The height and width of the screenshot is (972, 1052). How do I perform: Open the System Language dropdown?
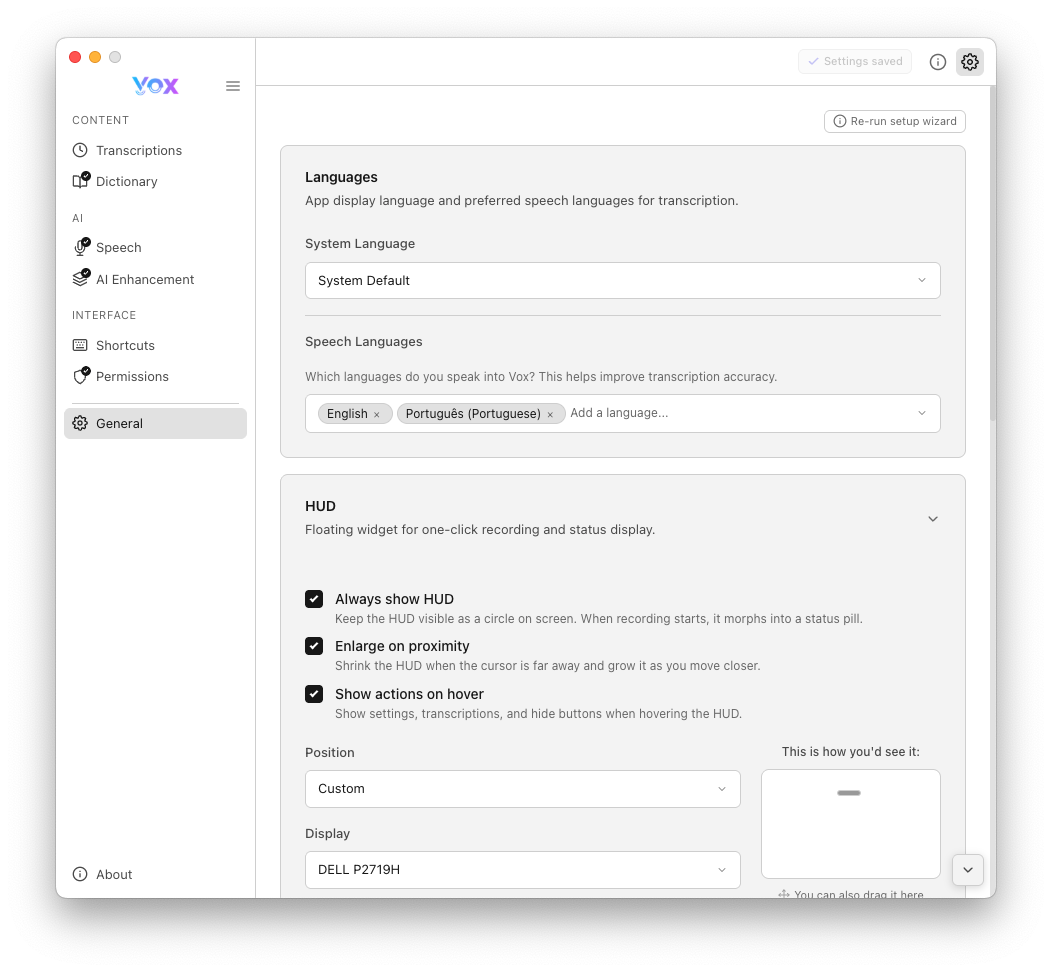click(x=622, y=280)
